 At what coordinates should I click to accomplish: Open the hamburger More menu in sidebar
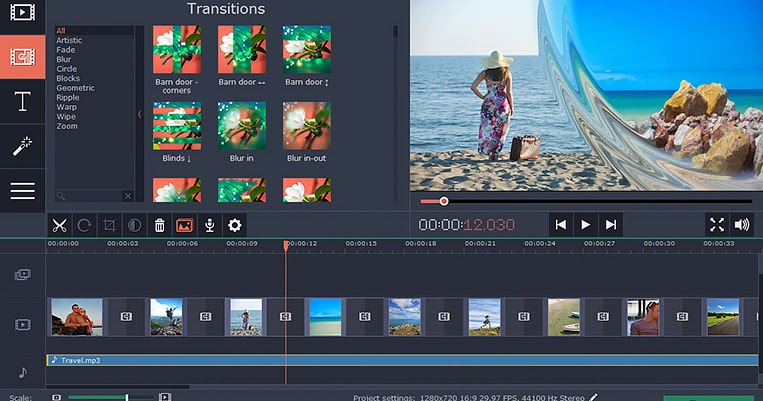click(22, 190)
